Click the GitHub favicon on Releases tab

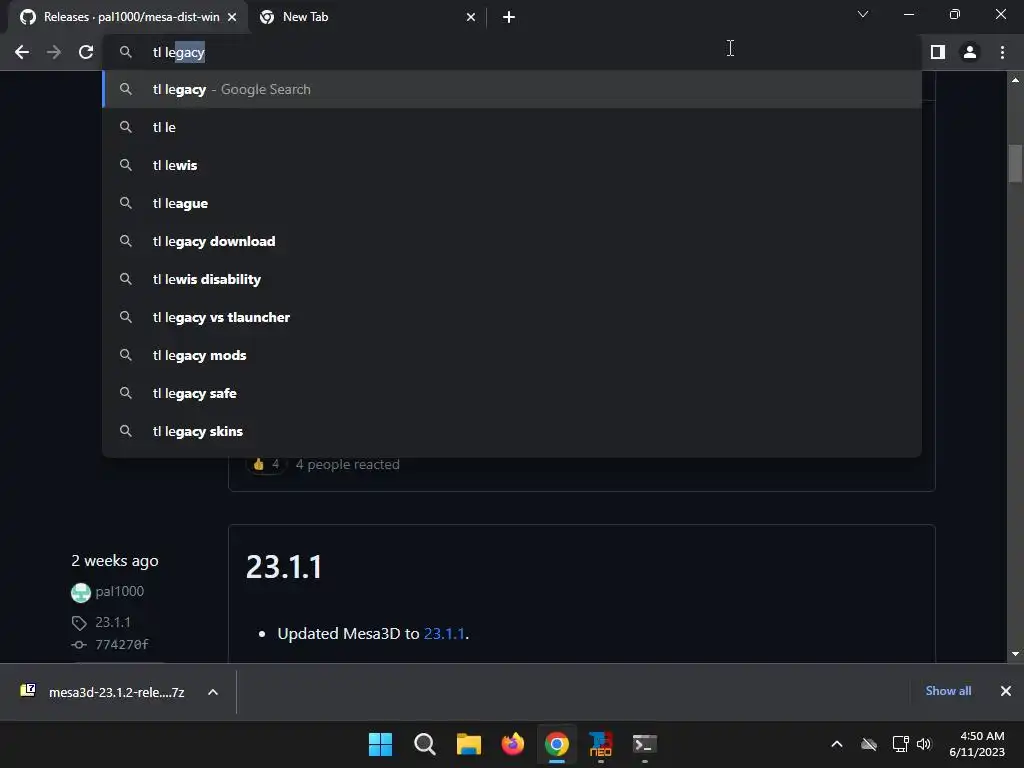coord(28,17)
